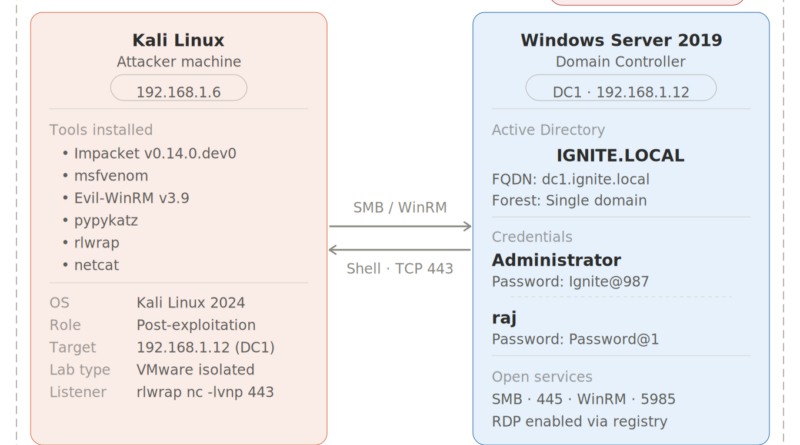Click the Password: Password@1 line
The height and width of the screenshot is (445, 800).
pos(576,339)
